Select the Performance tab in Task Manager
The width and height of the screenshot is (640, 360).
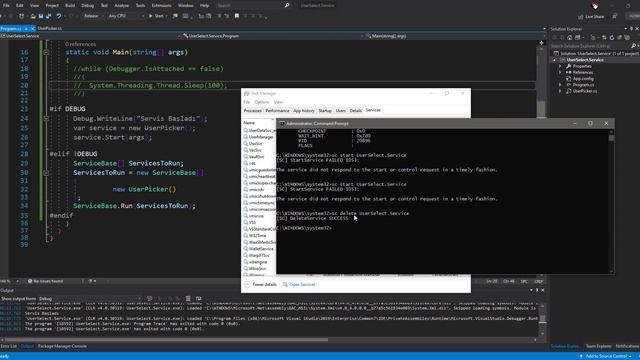pos(277,111)
